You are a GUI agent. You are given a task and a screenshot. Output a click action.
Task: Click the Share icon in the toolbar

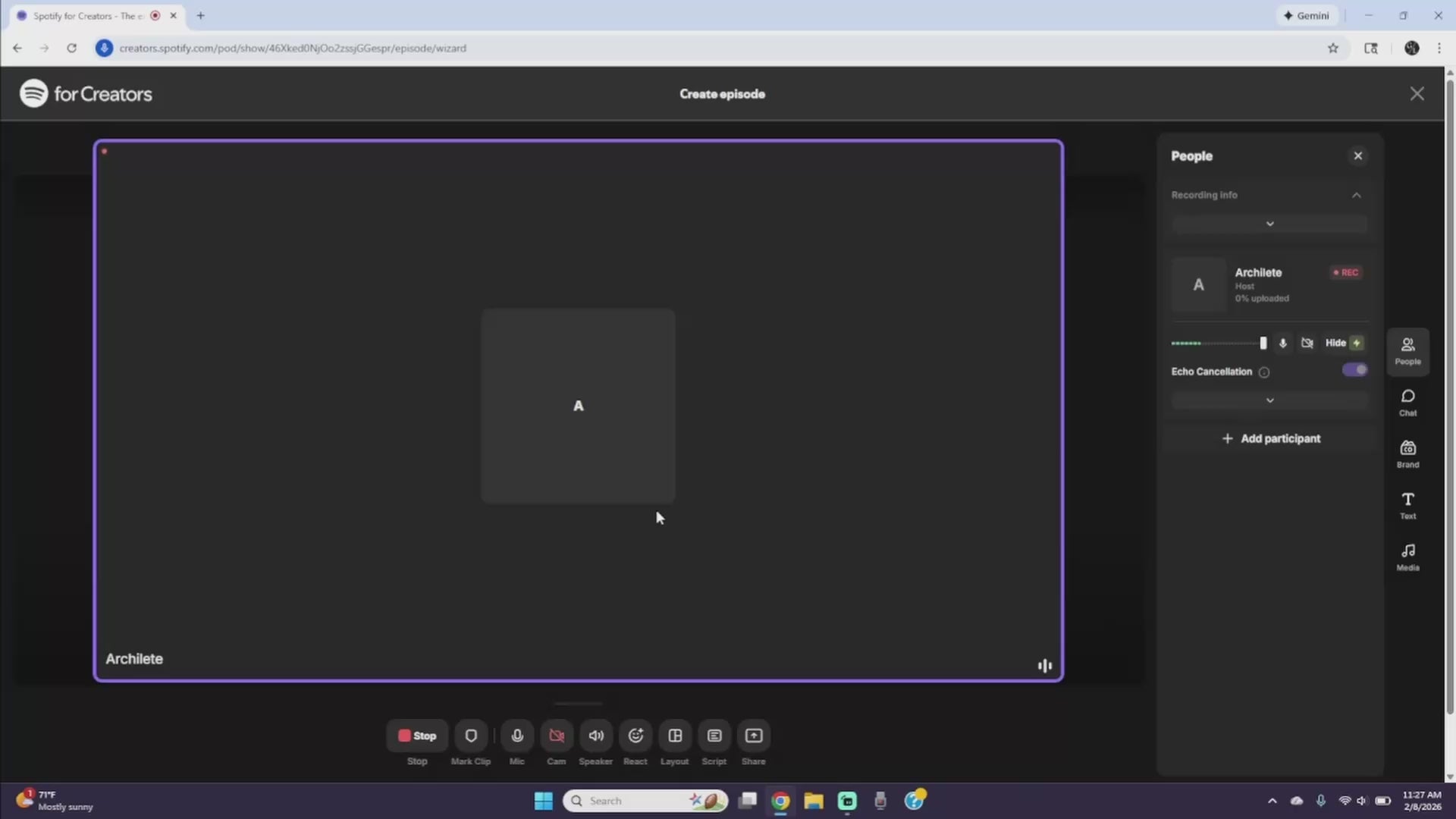coord(753,735)
